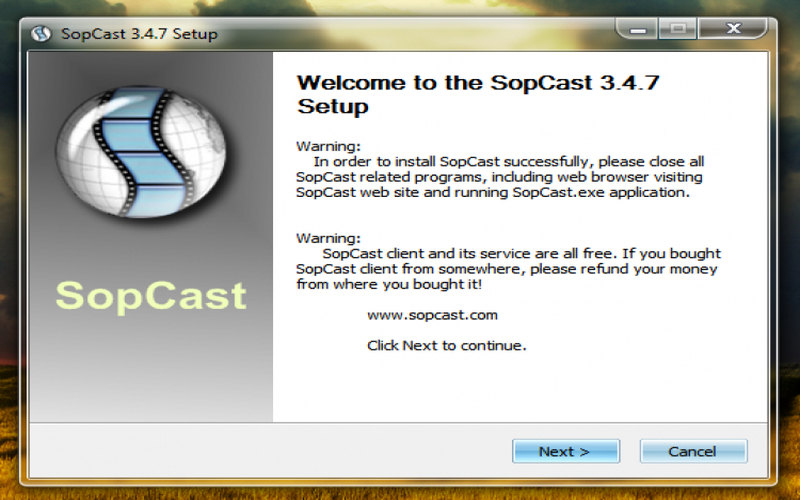This screenshot has width=800, height=500.
Task: Click the SopCast 3.4.7 Setup title text
Action: [139, 34]
